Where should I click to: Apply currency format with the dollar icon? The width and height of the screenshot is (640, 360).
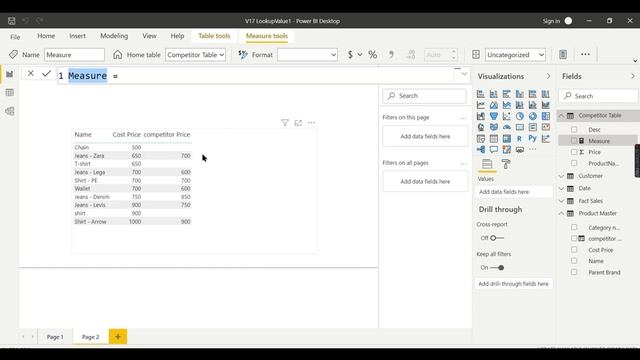tap(350, 55)
